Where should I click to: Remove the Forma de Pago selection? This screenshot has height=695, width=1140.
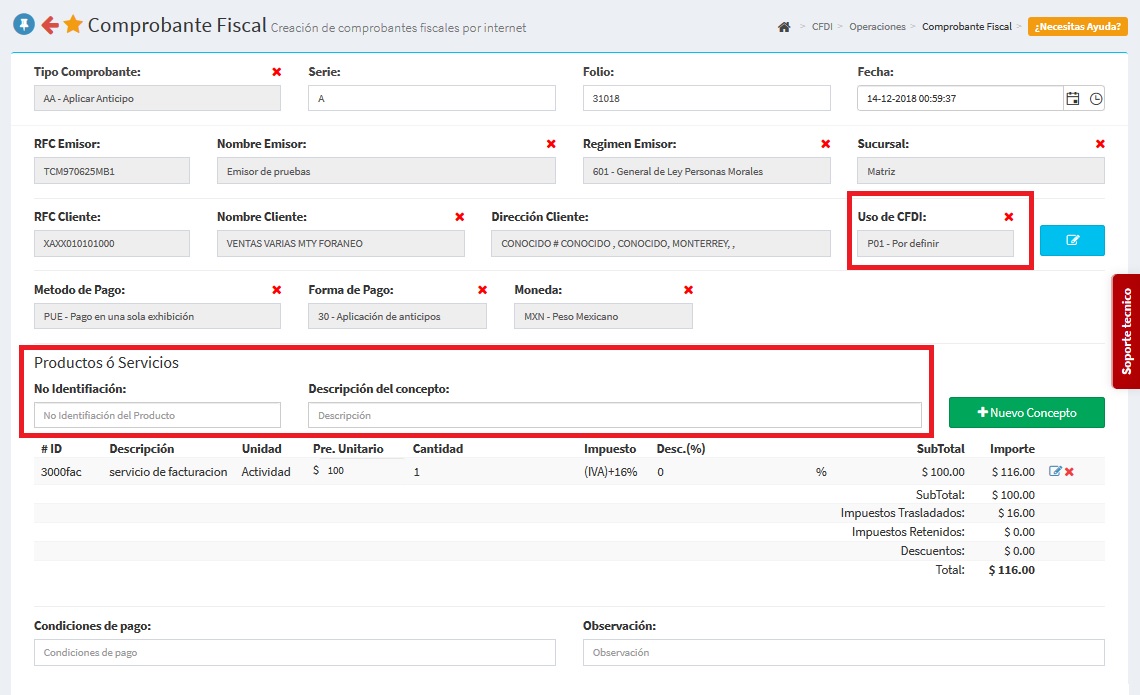tap(482, 290)
